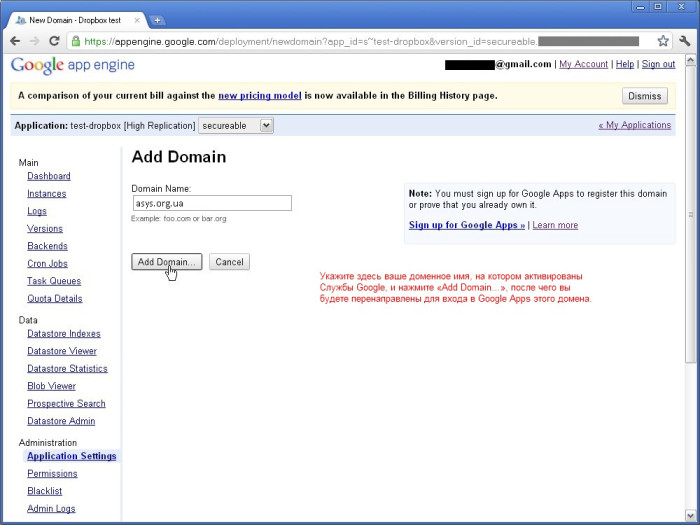
Task: Open Admin Logs
Action: (51, 508)
